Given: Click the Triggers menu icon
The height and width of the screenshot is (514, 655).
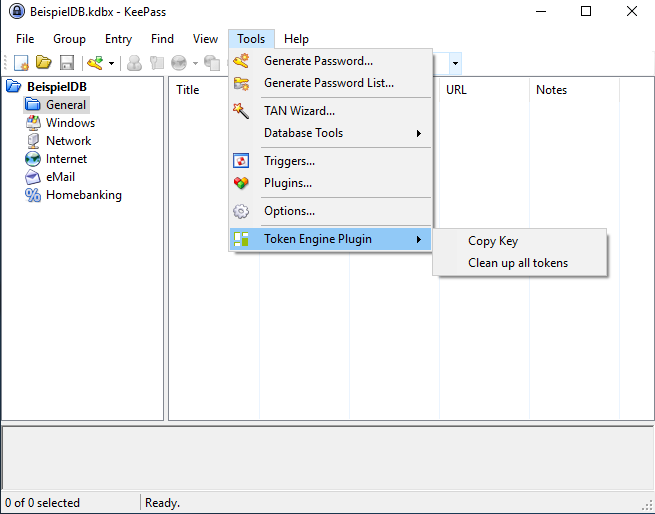Looking at the screenshot, I should click(x=241, y=161).
